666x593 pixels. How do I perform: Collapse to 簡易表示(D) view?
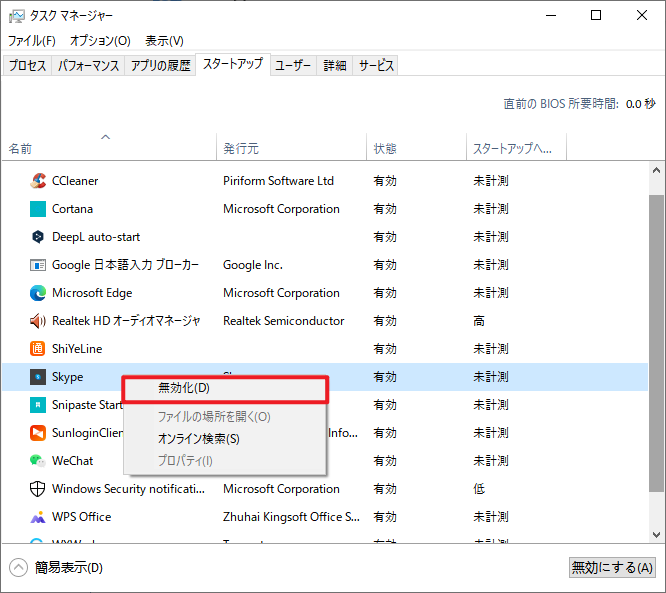pos(56,568)
